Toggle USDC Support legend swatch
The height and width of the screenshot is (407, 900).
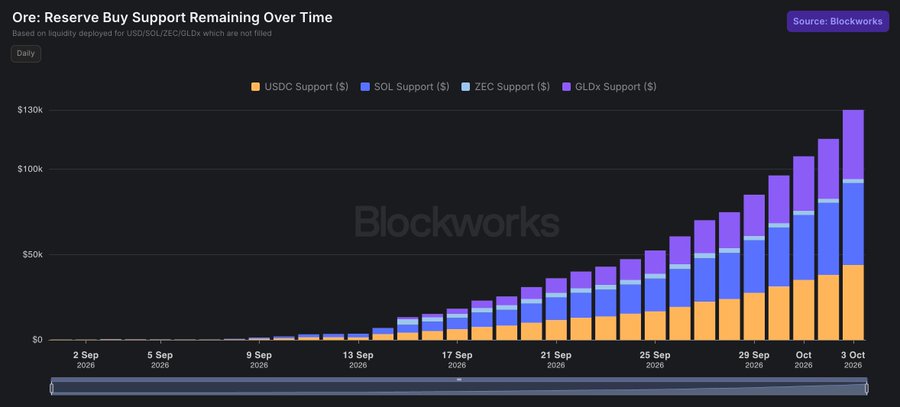[255, 87]
